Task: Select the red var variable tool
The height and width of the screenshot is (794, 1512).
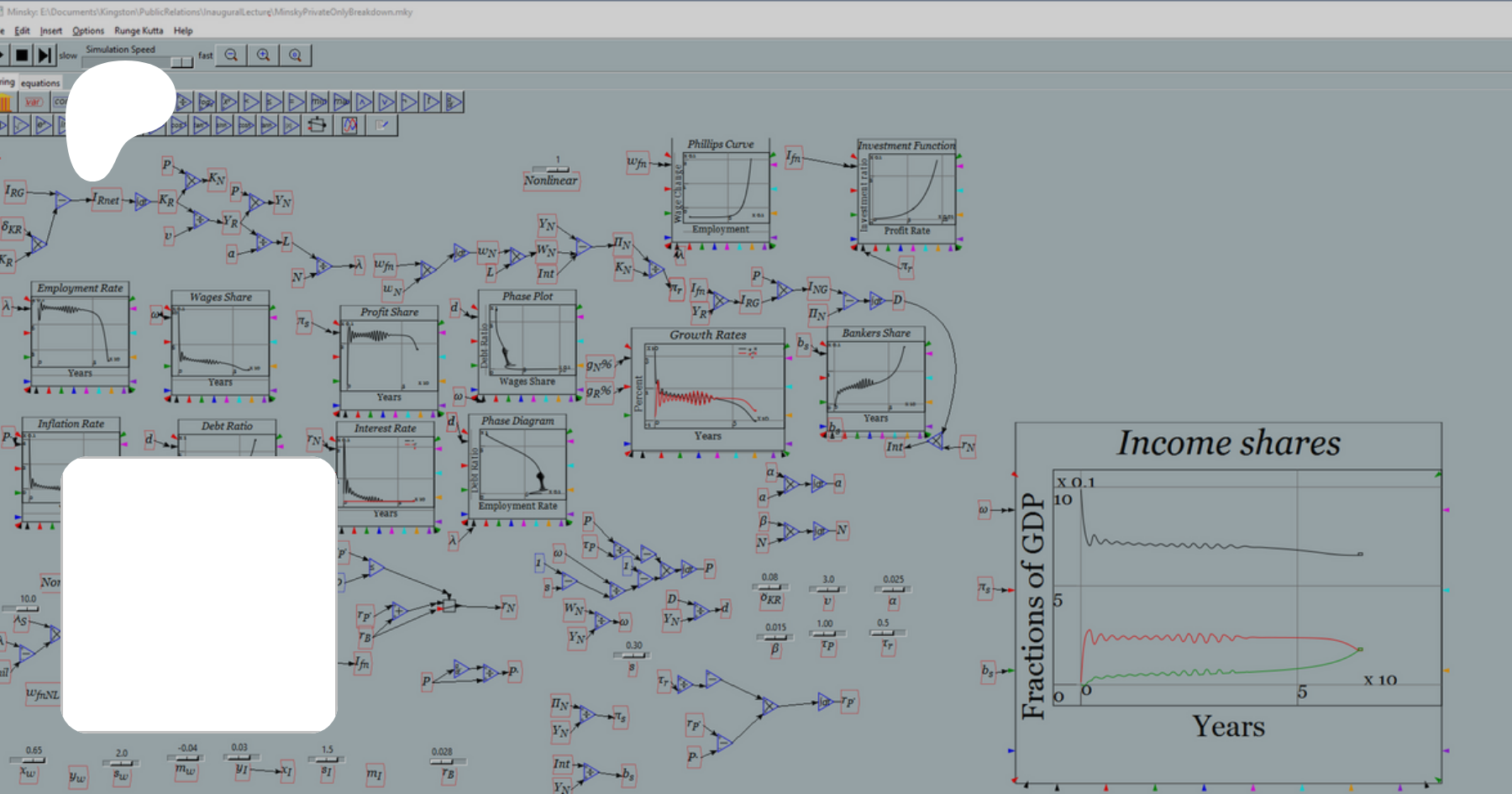Action: (34, 103)
